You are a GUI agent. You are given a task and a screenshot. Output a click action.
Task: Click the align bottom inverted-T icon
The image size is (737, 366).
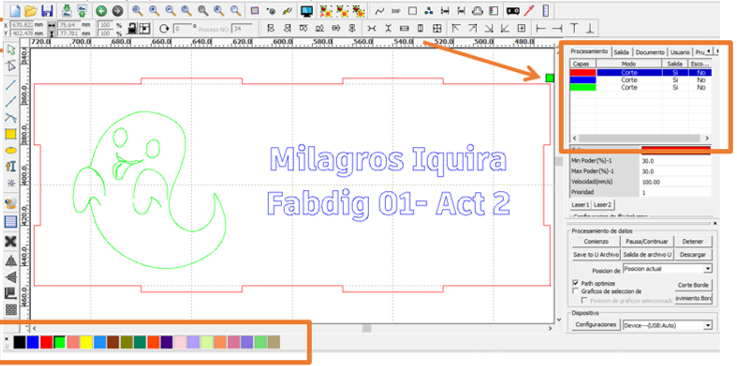[x=590, y=28]
